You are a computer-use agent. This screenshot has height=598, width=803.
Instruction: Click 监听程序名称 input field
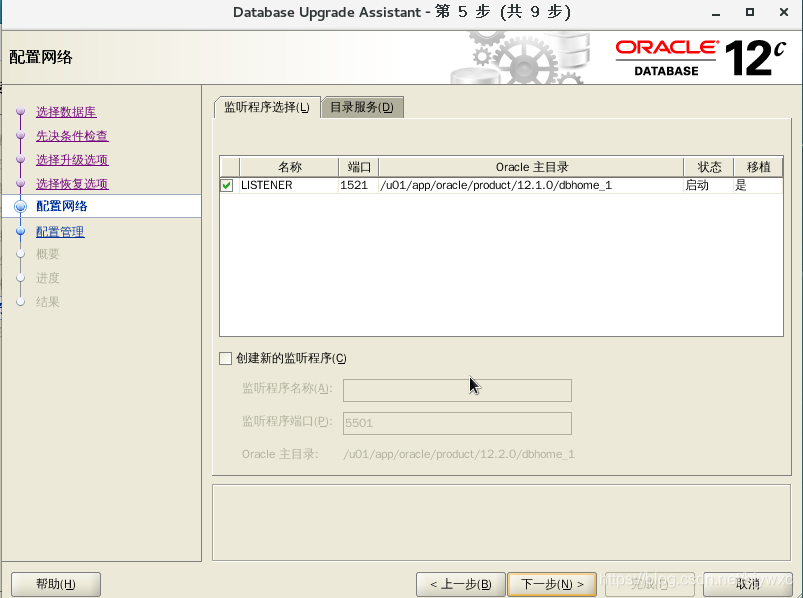[x=457, y=391]
